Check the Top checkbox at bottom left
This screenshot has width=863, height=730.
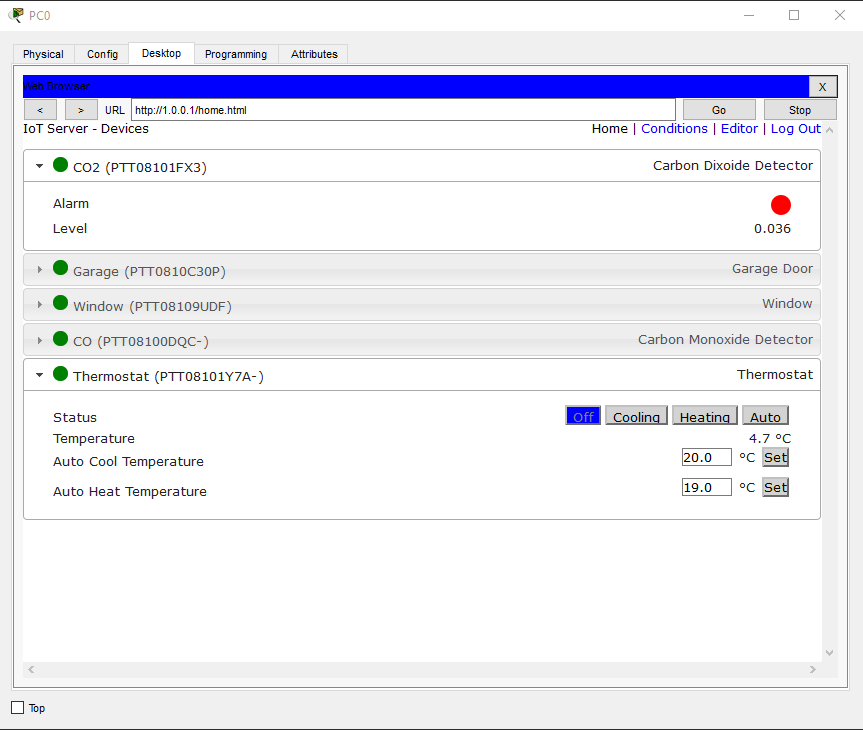coord(16,707)
